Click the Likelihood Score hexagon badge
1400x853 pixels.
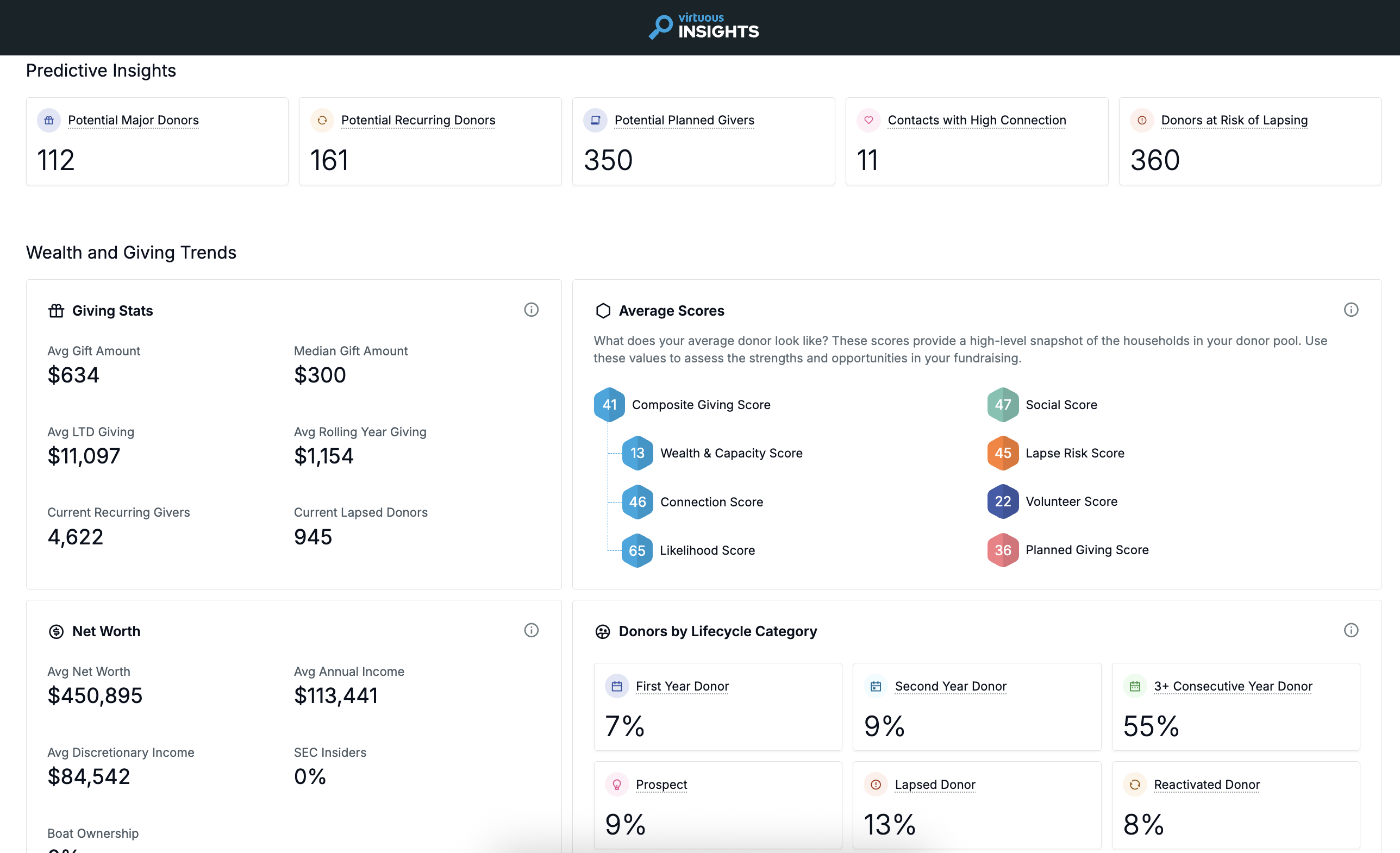tap(637, 550)
